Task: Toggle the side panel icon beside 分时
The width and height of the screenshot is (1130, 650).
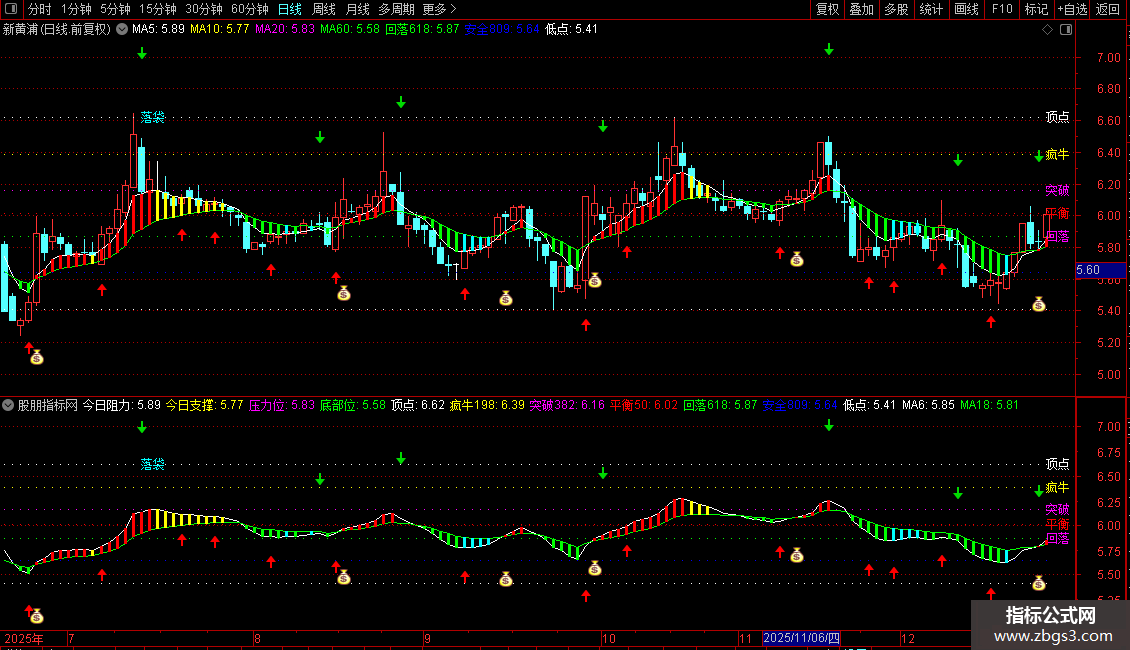Action: [11, 9]
